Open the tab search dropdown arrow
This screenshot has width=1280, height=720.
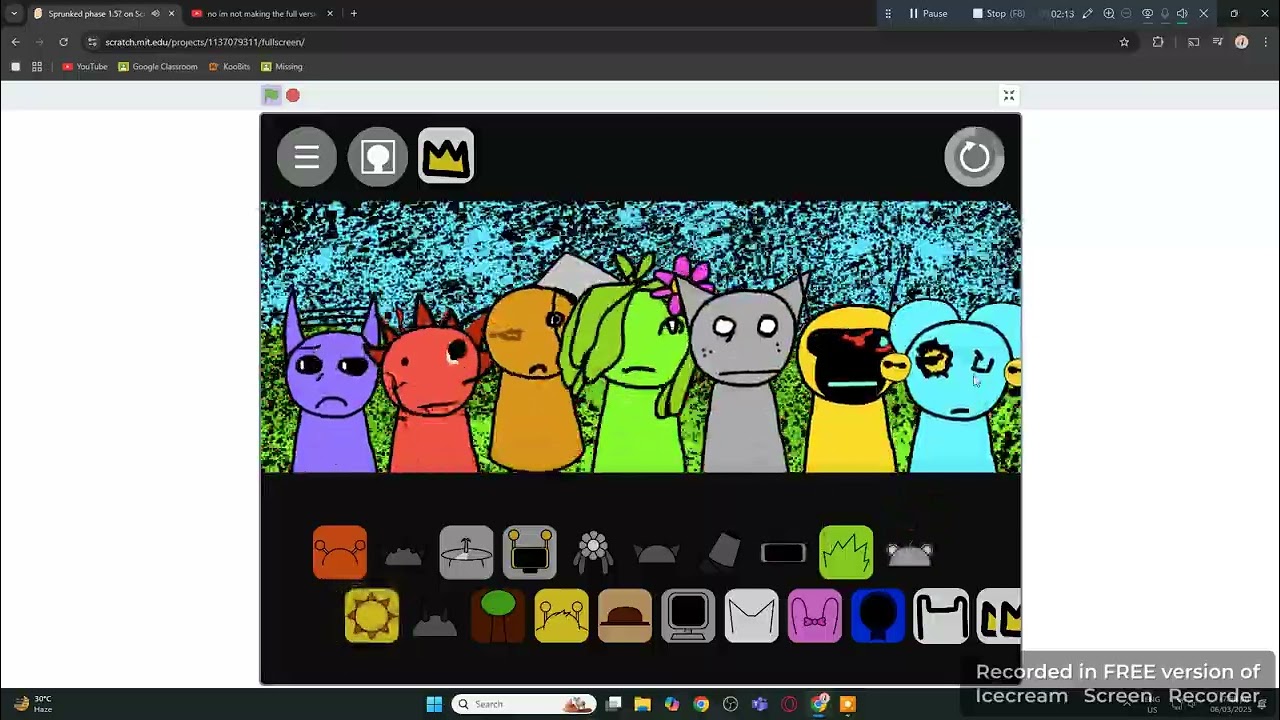[x=14, y=13]
